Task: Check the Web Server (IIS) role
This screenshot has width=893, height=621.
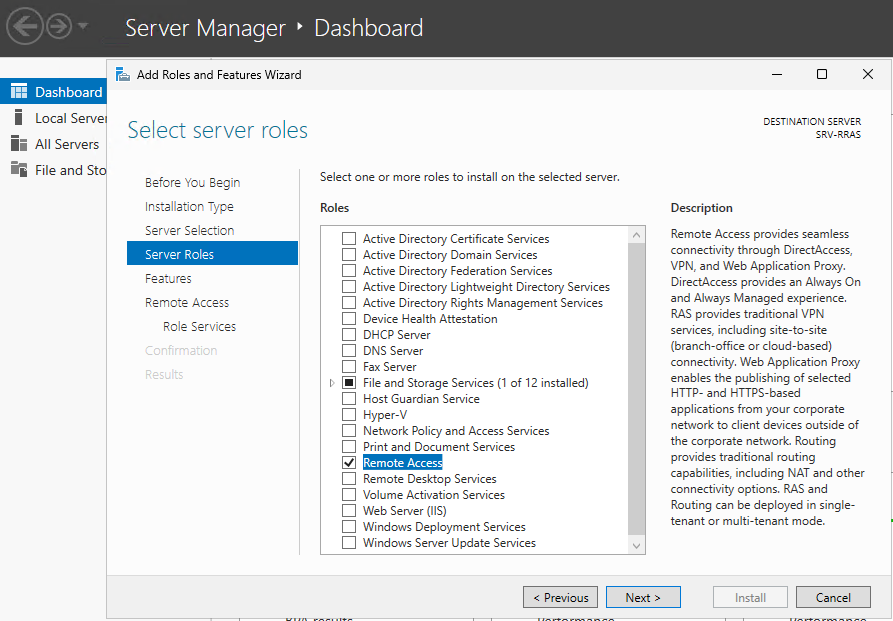Action: (349, 511)
